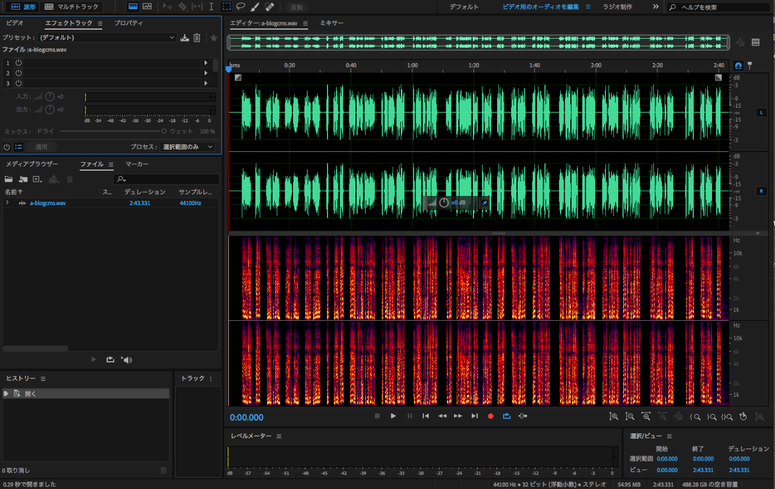Choose the Spot Healing Brush tool
775x489 pixels.
pos(270,6)
